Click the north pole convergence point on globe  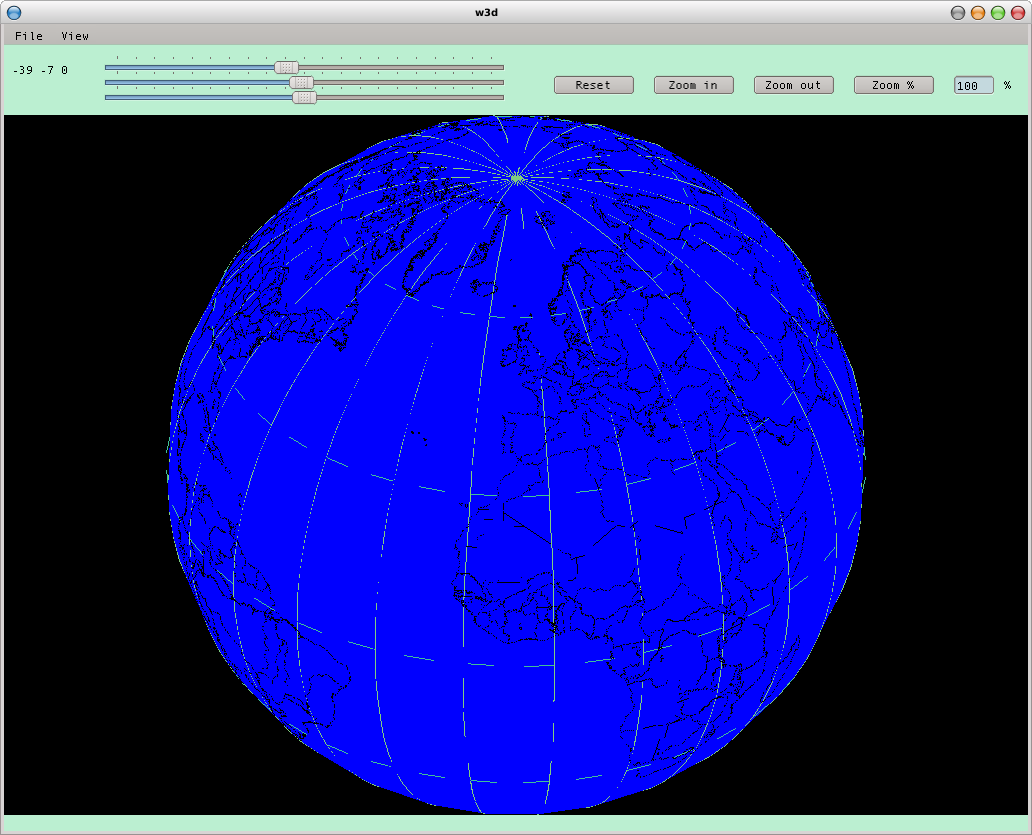pyautogui.click(x=517, y=178)
